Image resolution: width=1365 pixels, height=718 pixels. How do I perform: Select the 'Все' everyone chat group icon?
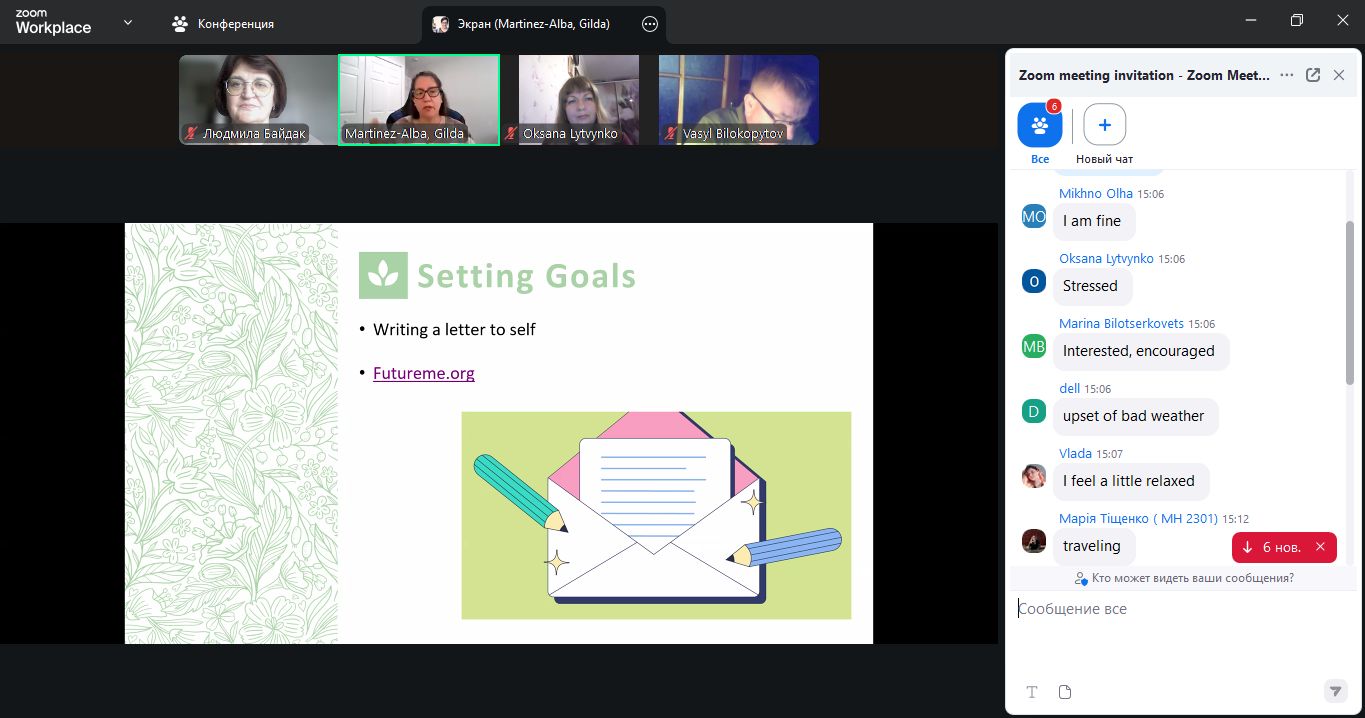click(1039, 125)
